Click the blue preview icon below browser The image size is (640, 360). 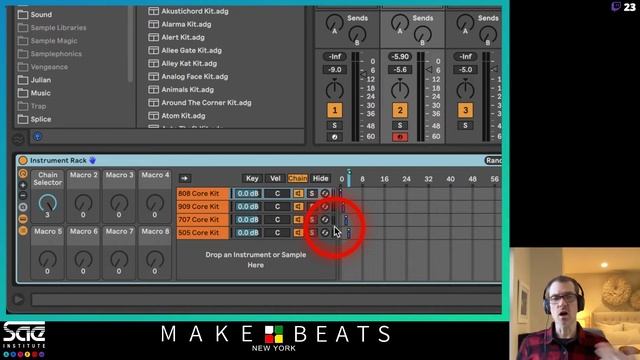[x=37, y=137]
